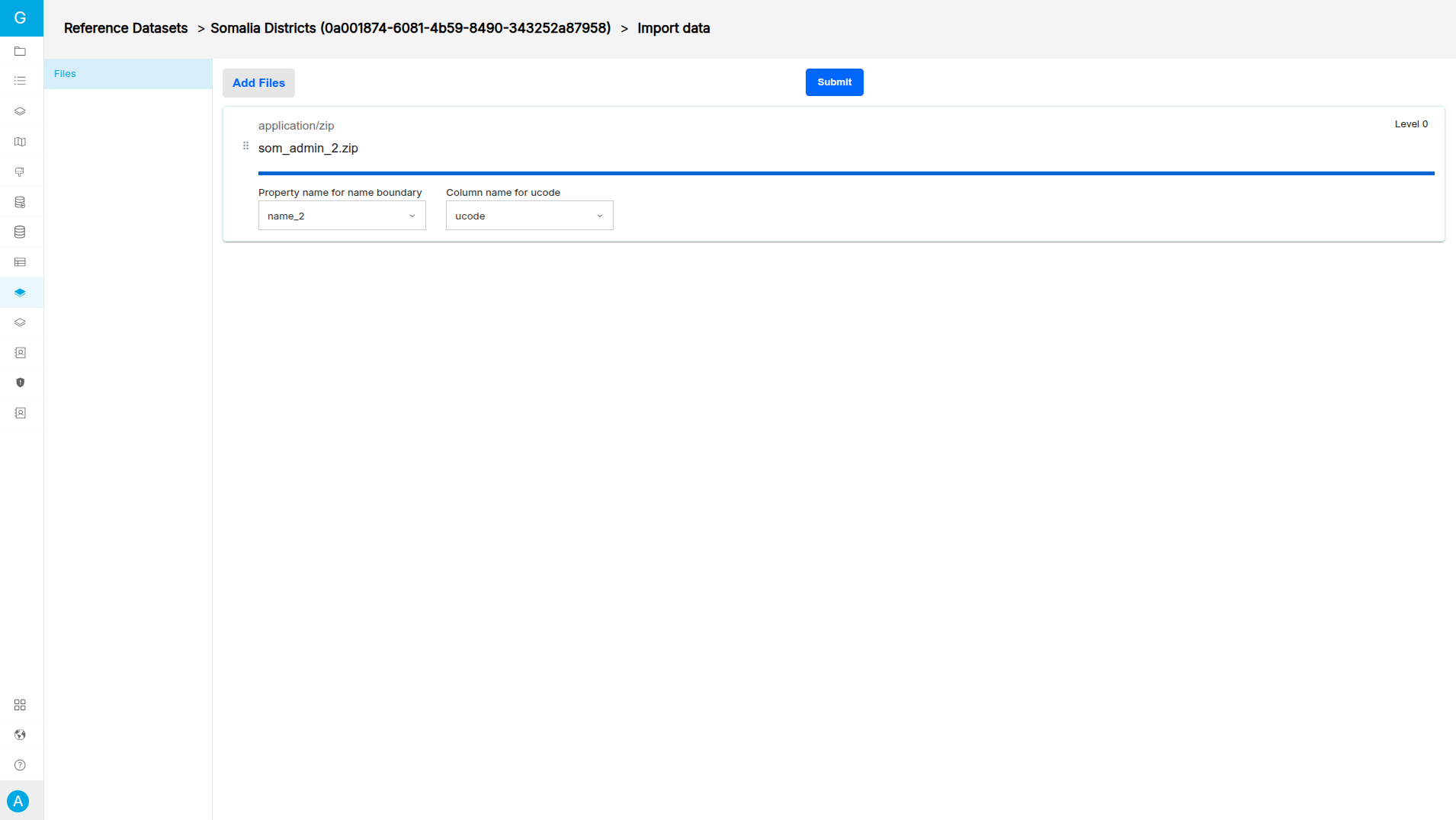Click the help question mark icon

pos(21,765)
